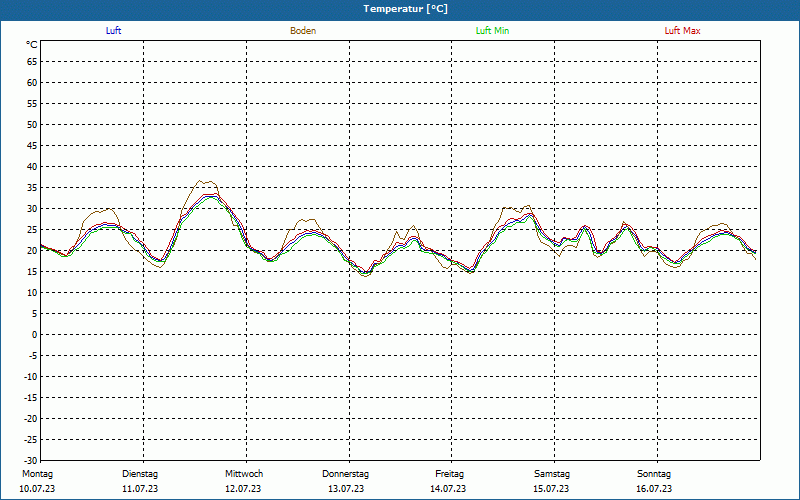Screen dimensions: 800x500
Task: Click the y-axis value '60'
Action: (x=32, y=82)
